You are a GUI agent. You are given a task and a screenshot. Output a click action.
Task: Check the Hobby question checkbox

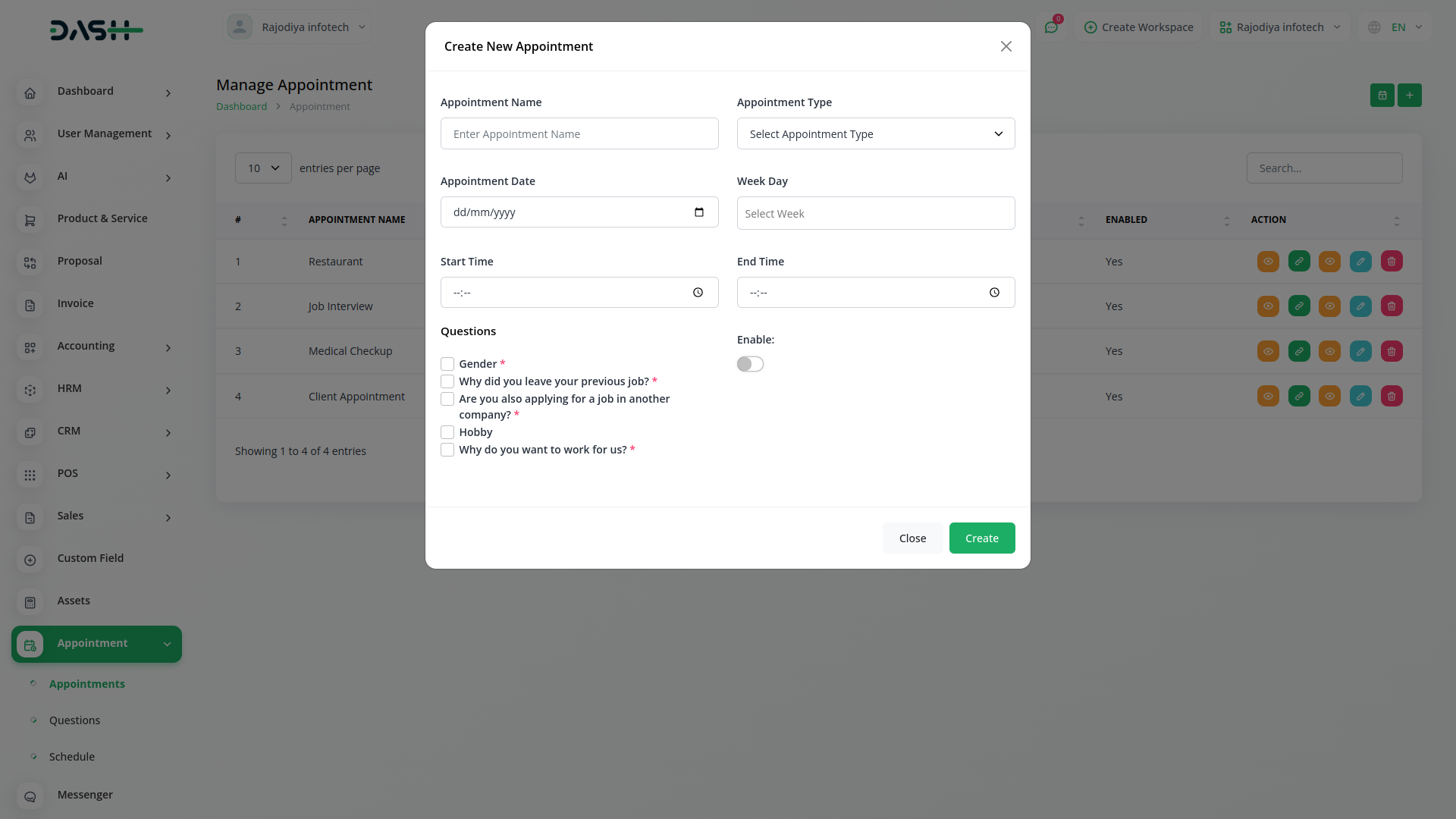(x=447, y=432)
